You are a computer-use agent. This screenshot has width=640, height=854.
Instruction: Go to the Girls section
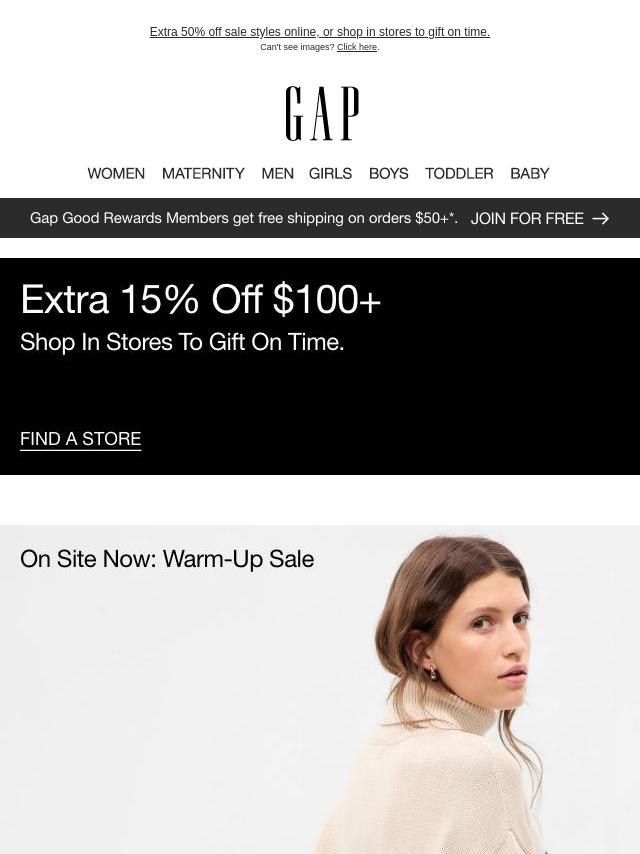click(330, 173)
